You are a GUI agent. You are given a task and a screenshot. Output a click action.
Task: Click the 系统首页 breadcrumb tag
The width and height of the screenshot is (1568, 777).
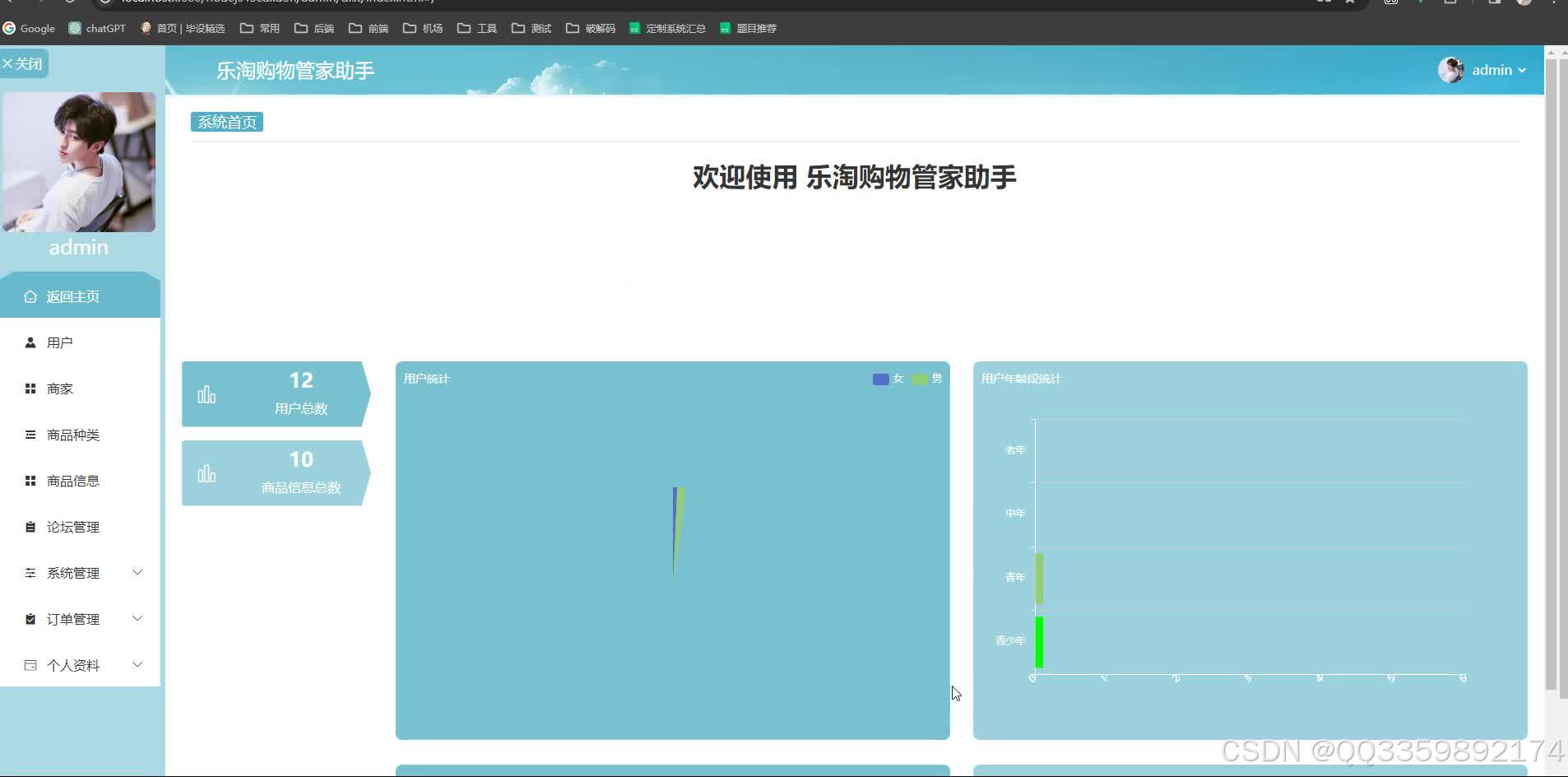pyautogui.click(x=227, y=122)
